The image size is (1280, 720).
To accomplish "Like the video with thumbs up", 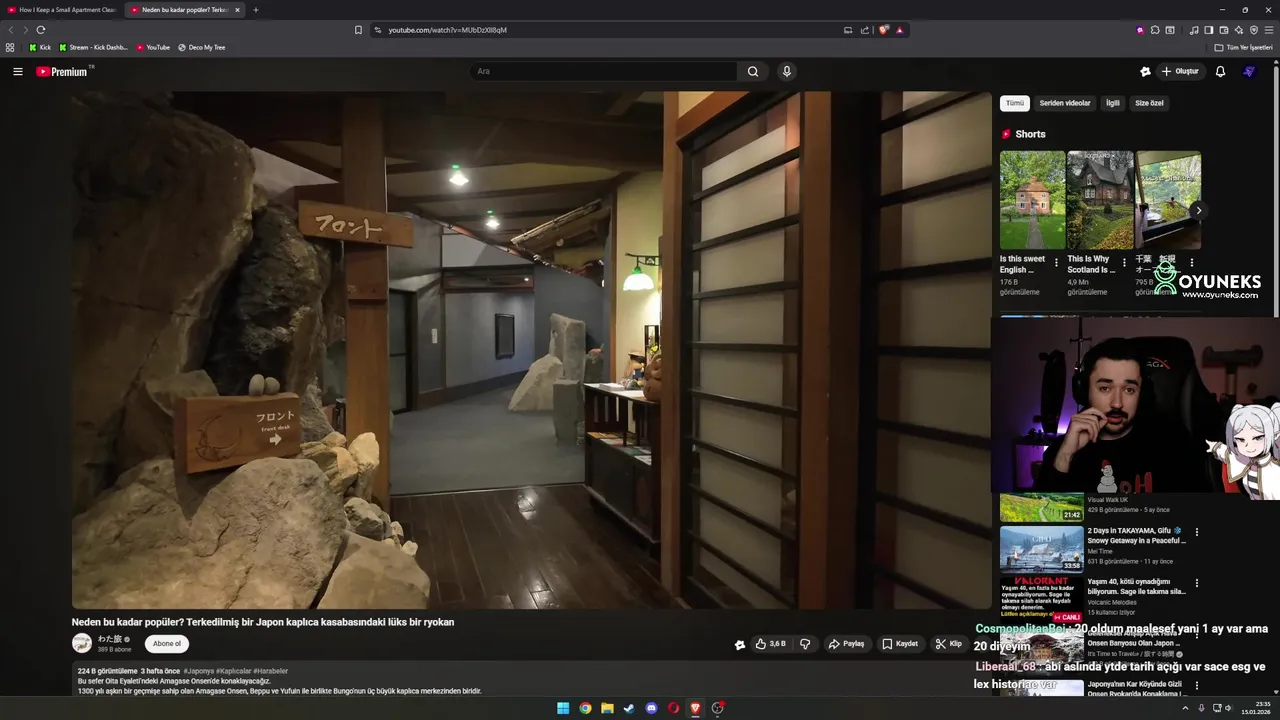I will click(x=770, y=644).
